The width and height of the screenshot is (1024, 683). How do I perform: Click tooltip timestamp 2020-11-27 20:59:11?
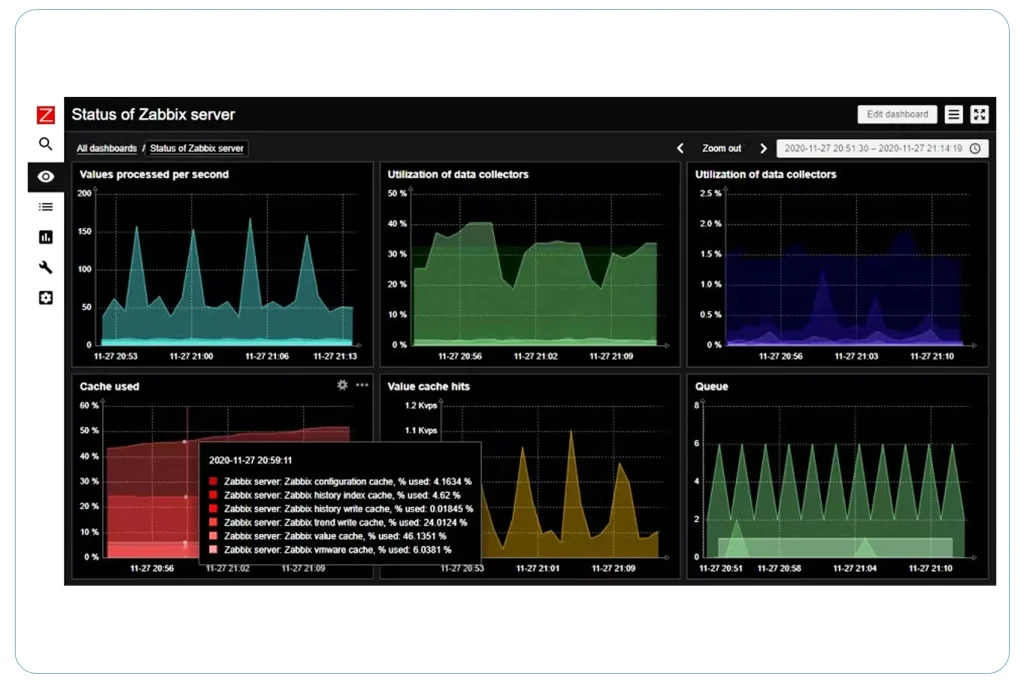(250, 460)
